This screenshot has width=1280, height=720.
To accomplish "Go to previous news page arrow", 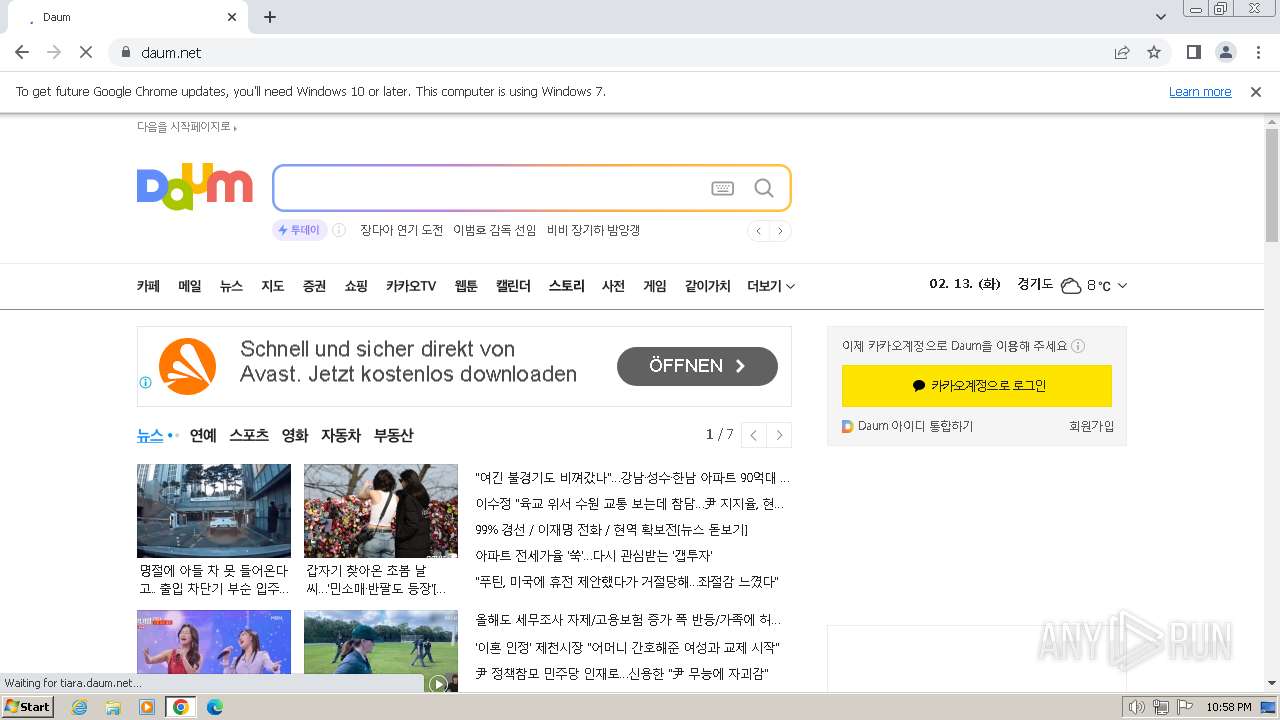I will tap(754, 435).
